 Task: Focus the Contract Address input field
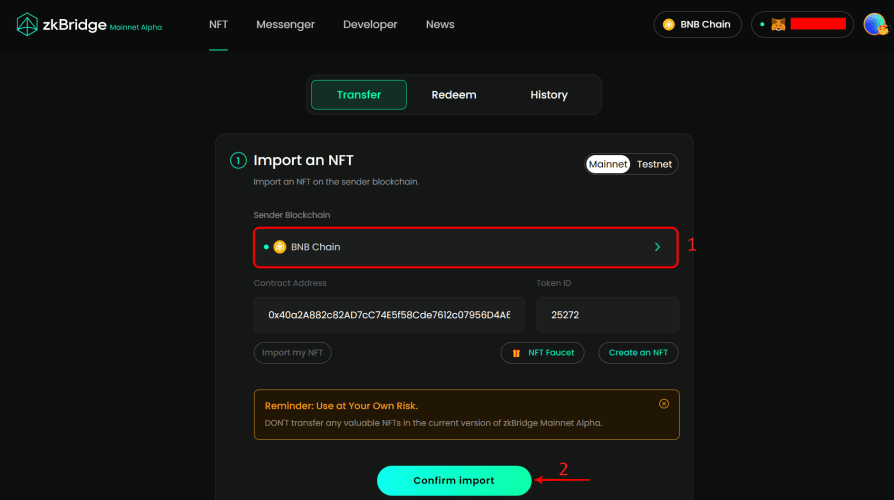[x=389, y=315]
